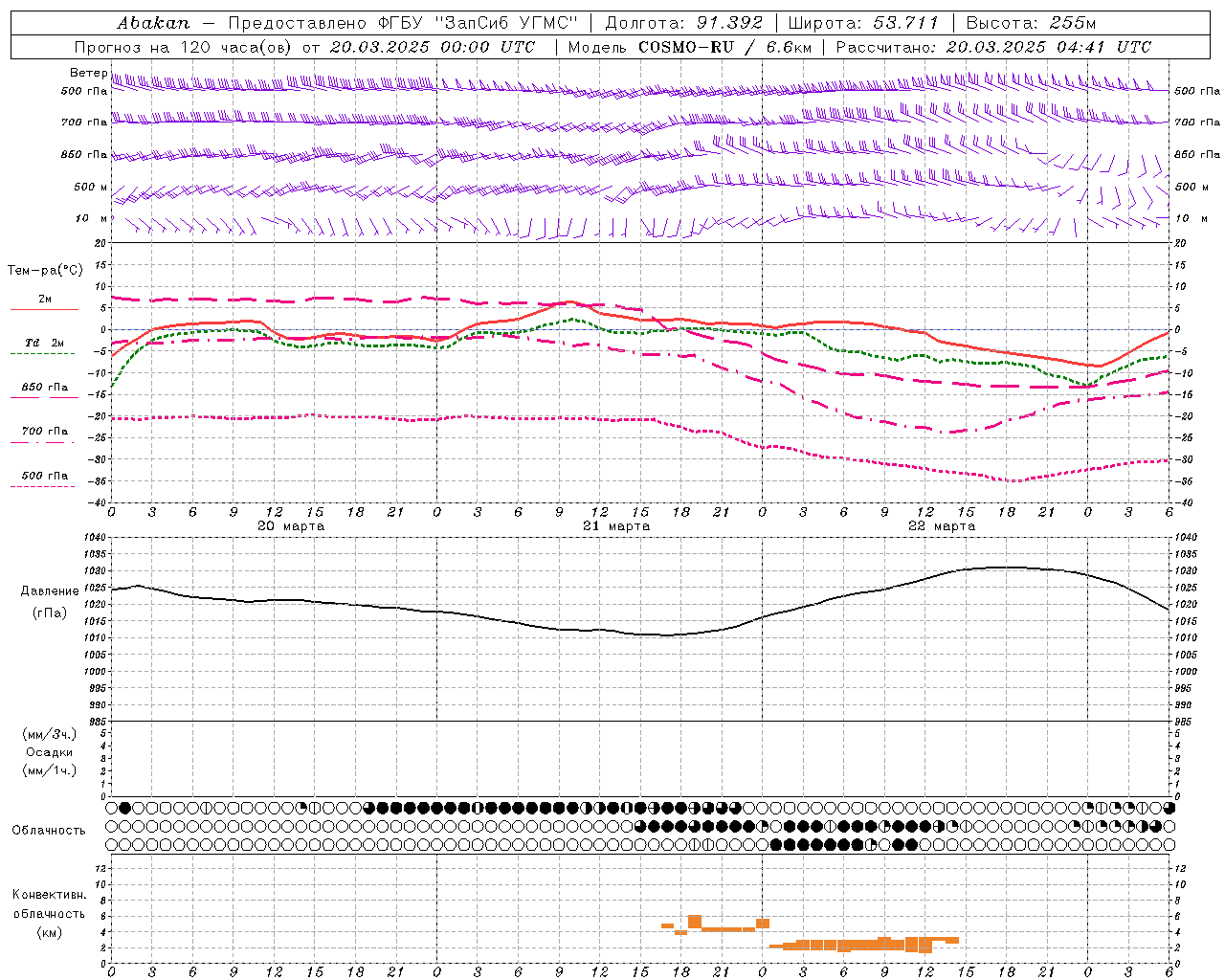Click the 20 tick on right temperature axis
This screenshot has width=1225, height=980.
tap(1181, 243)
